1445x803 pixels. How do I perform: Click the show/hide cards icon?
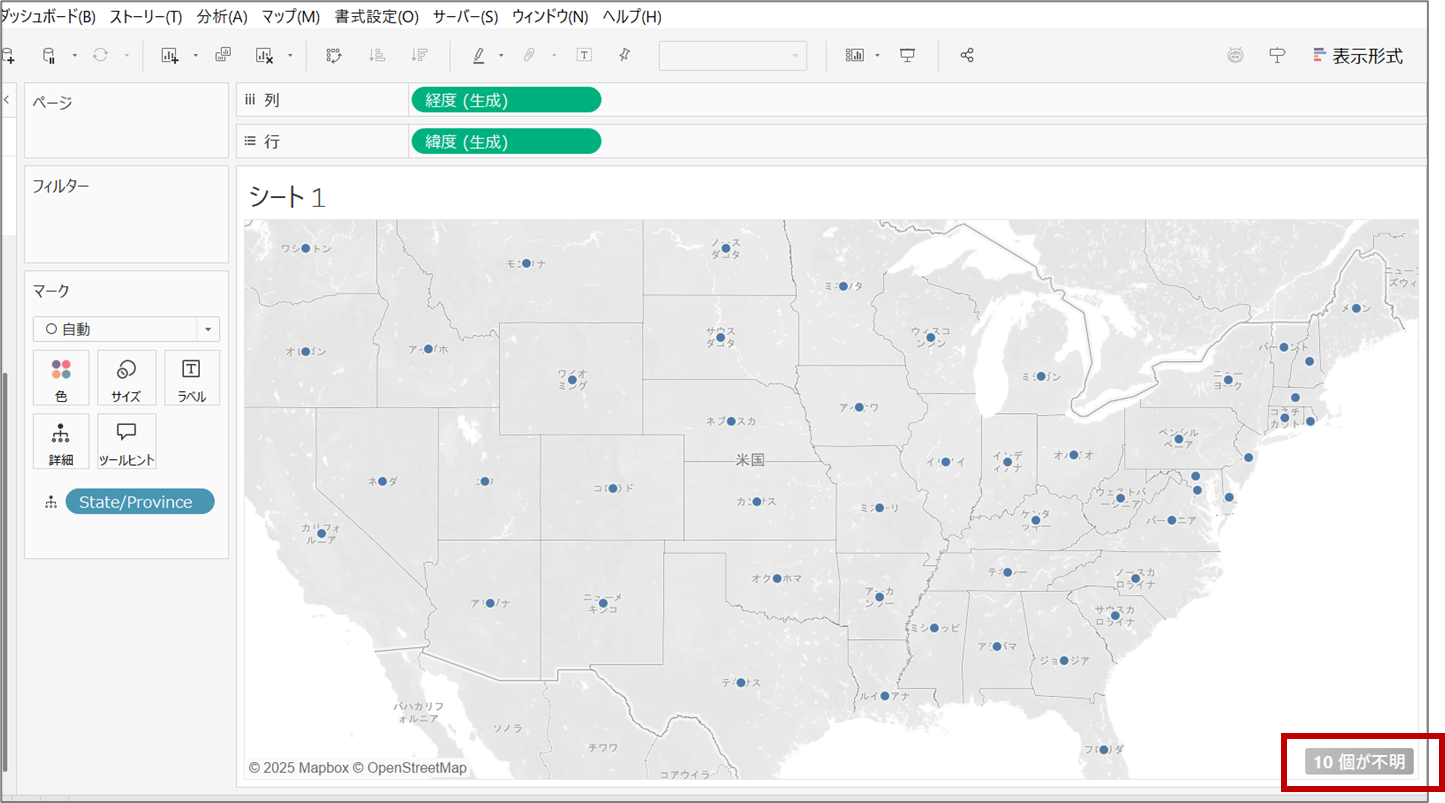click(855, 56)
